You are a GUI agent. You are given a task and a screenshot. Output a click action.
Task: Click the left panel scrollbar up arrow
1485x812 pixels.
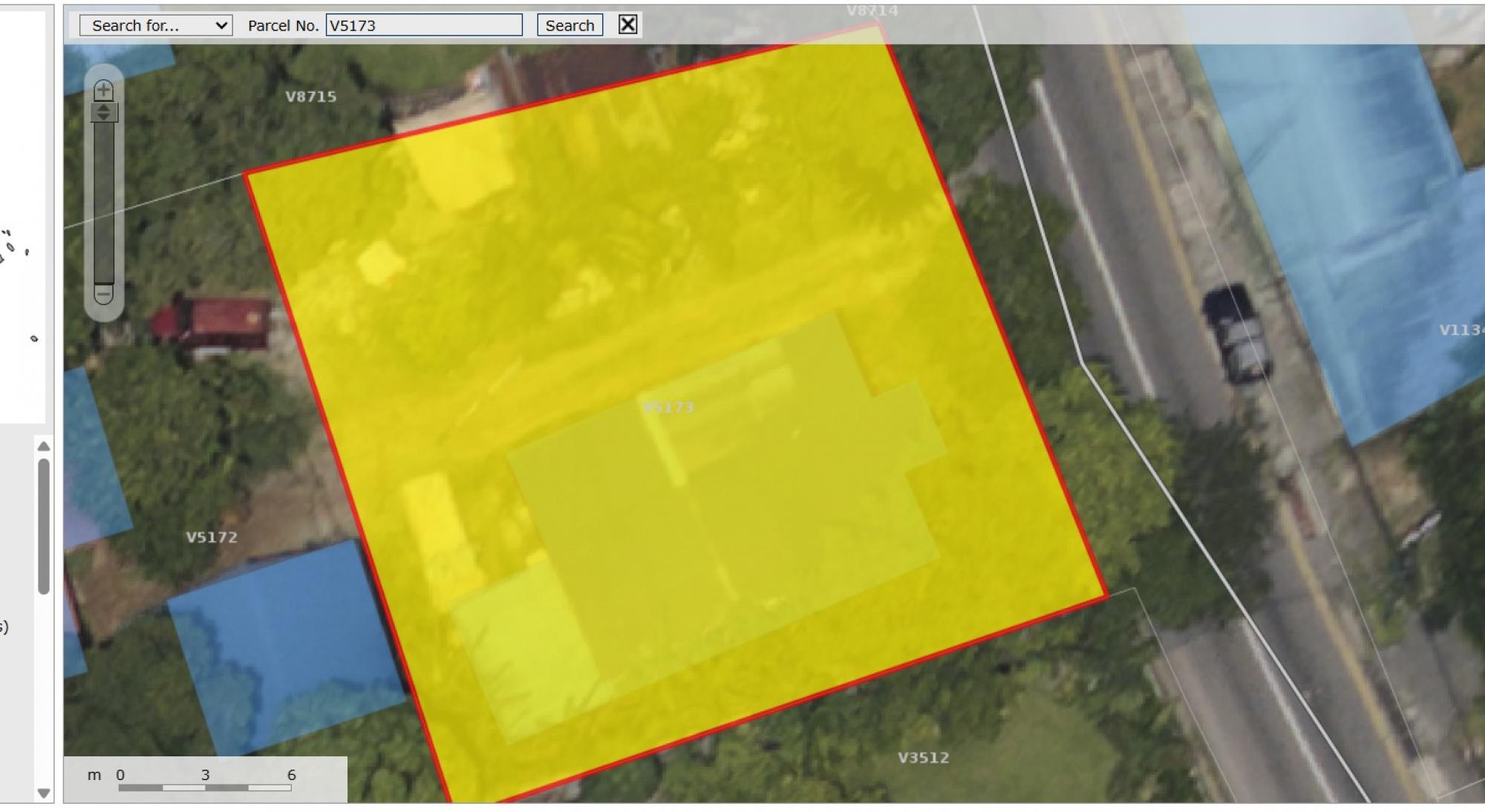coord(44,446)
